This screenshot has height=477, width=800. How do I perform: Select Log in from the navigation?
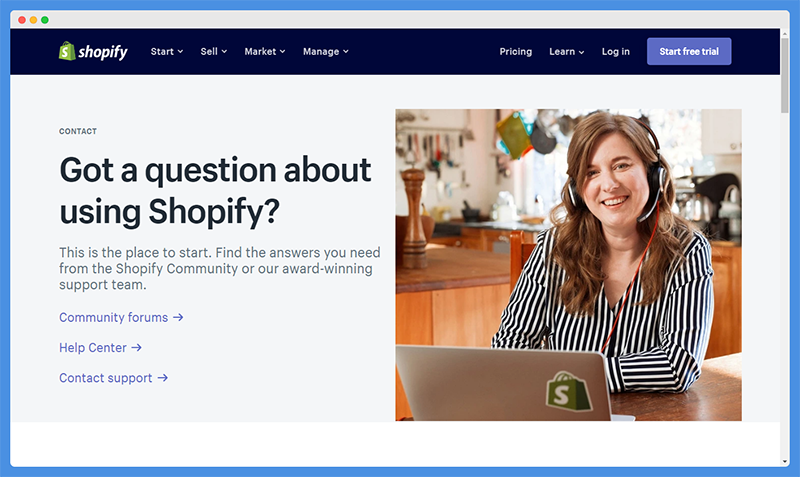tap(615, 52)
